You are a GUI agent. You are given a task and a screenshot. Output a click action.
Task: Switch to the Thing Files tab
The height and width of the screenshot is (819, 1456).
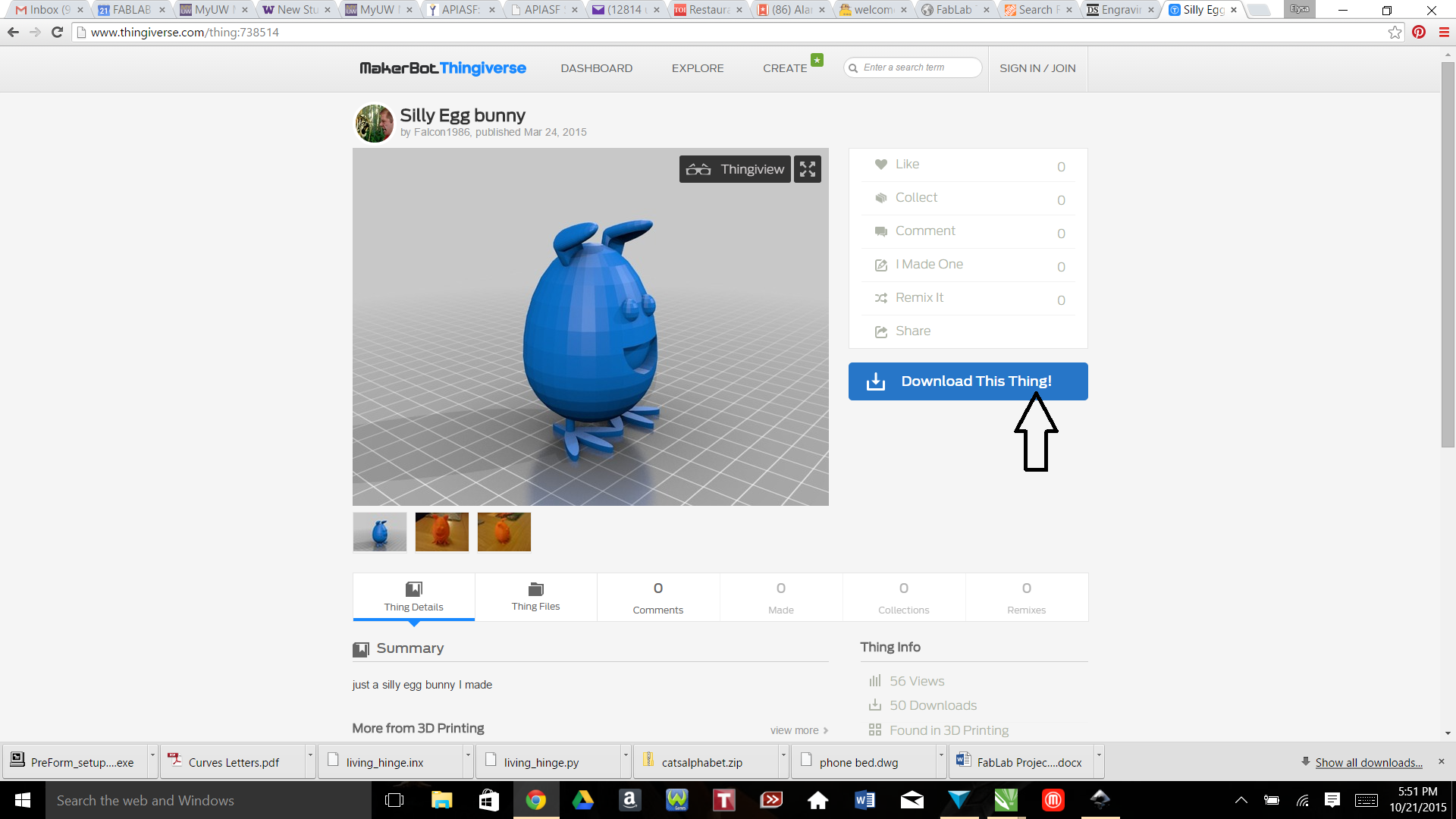535,598
